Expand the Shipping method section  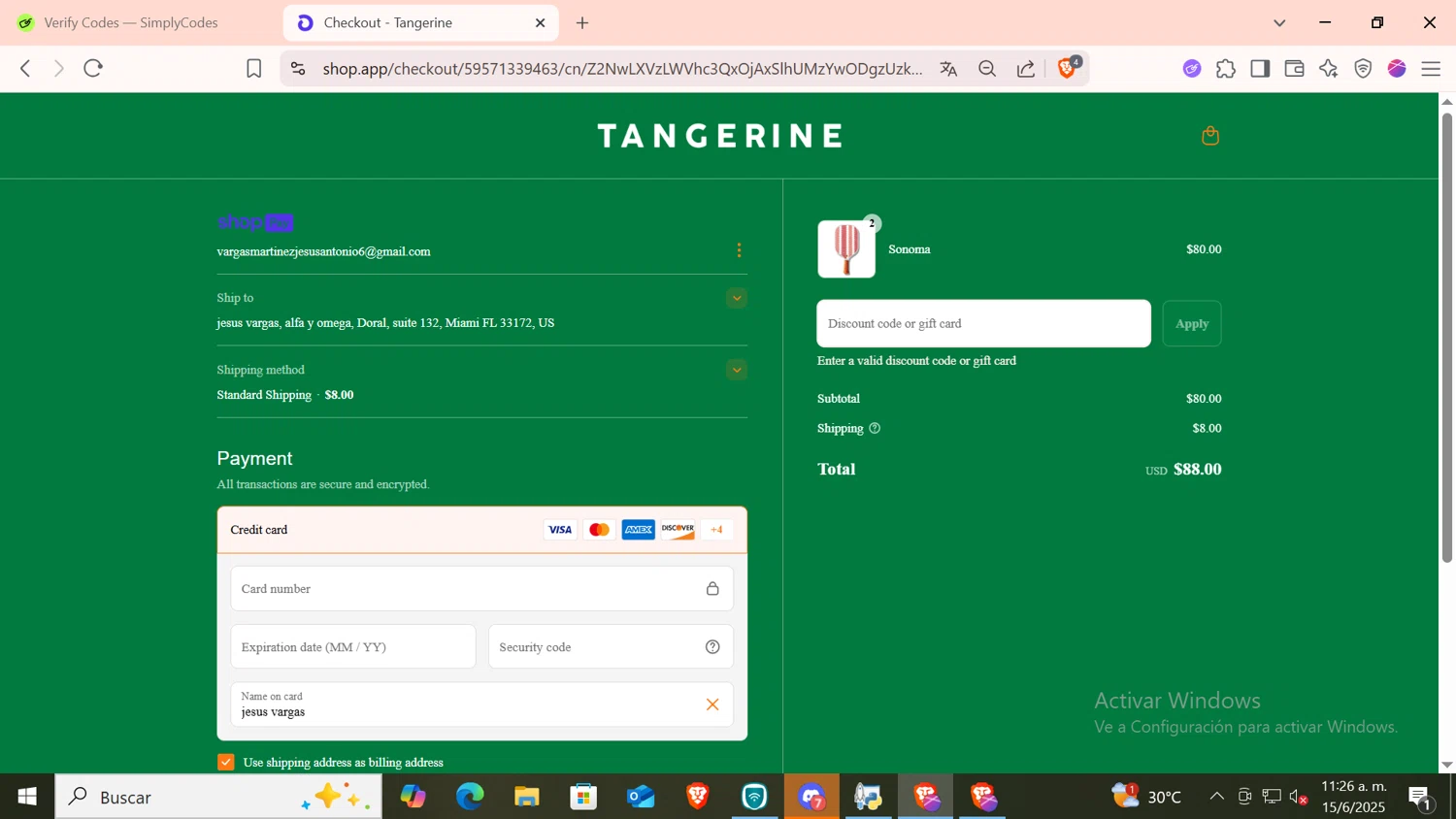[x=737, y=370]
